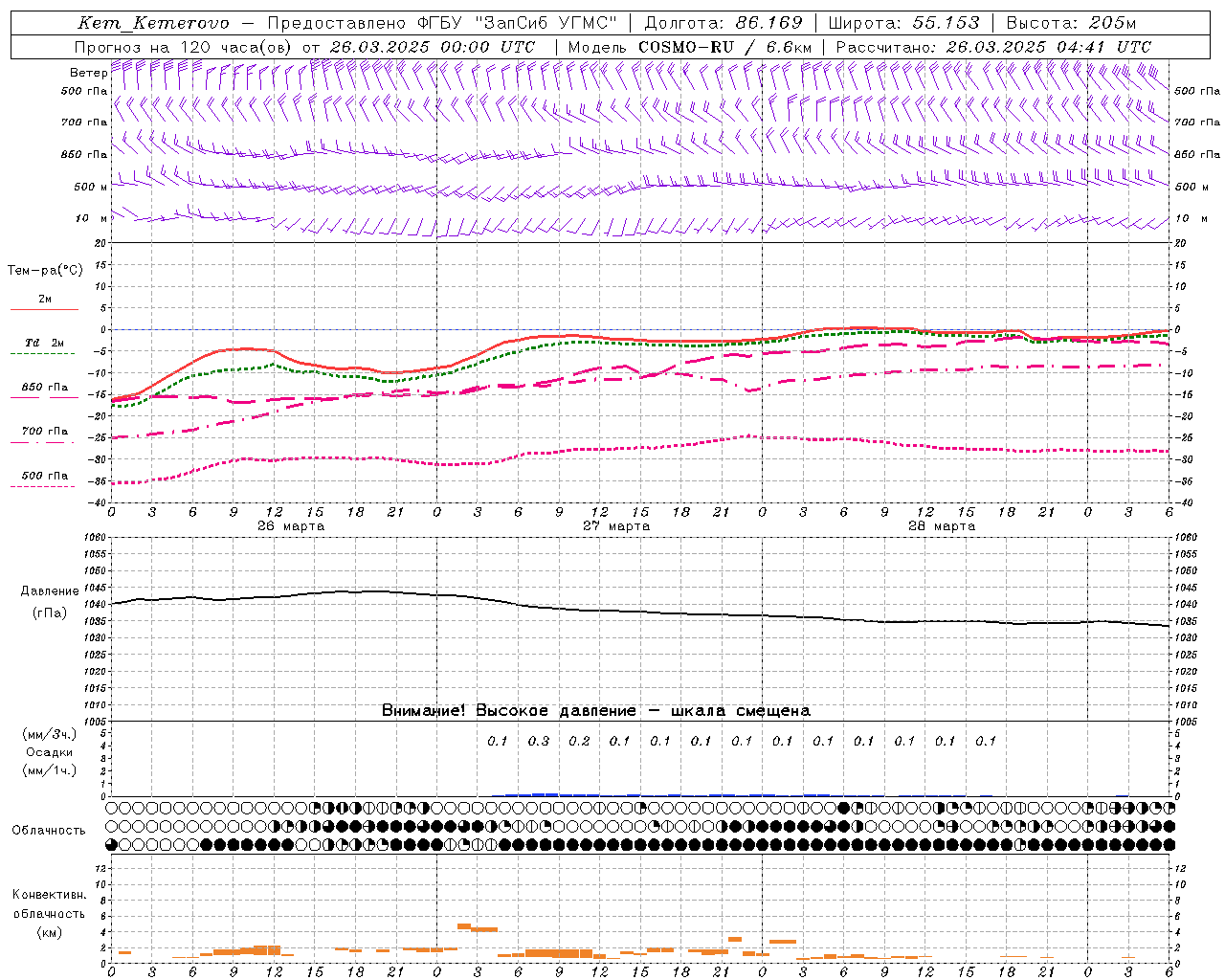Click the '500 м' wind level label on left
Image resolution: width=1225 pixels, height=980 pixels.
[x=91, y=187]
